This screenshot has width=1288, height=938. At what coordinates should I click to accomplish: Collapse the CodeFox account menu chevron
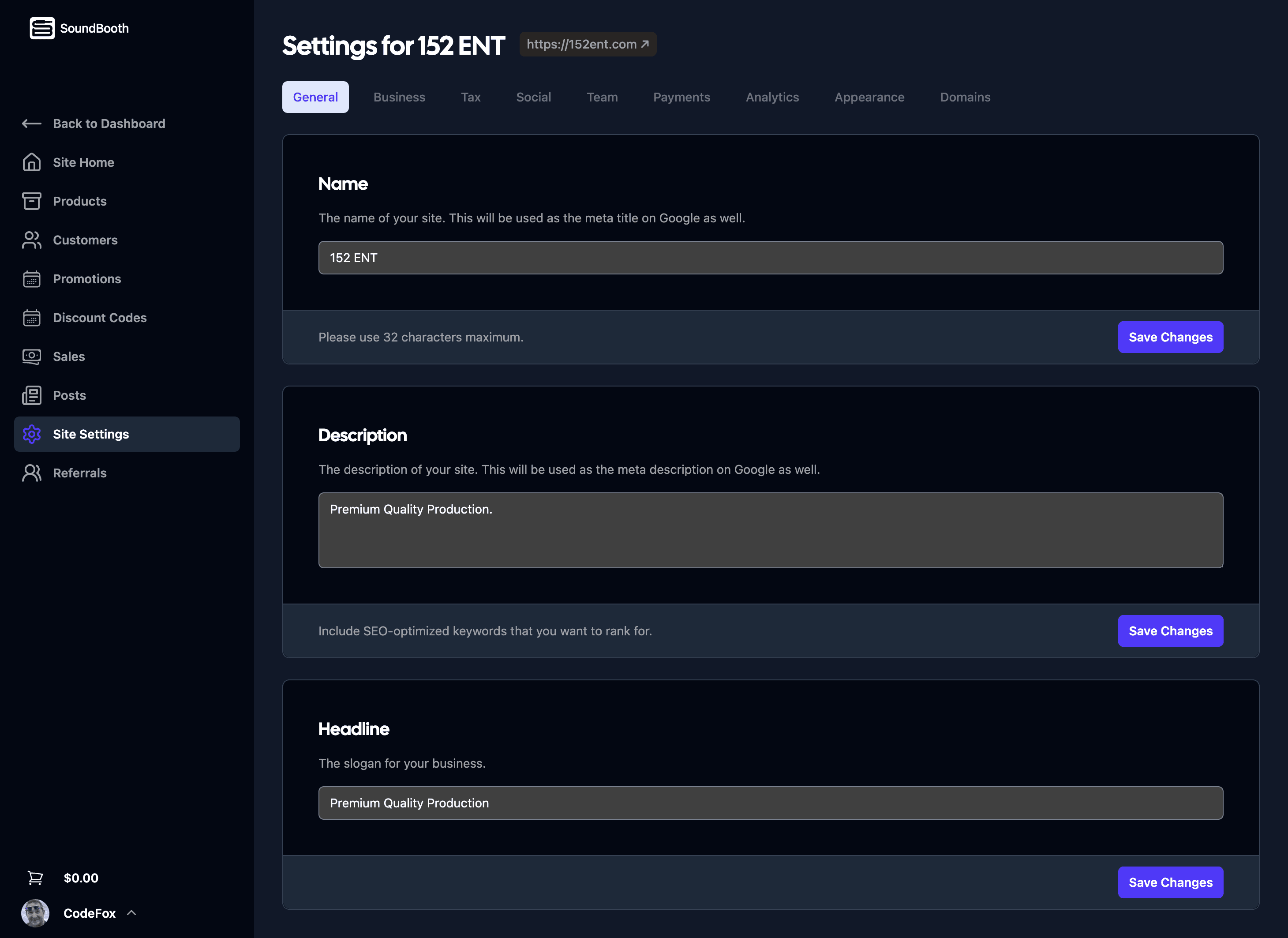(x=132, y=913)
